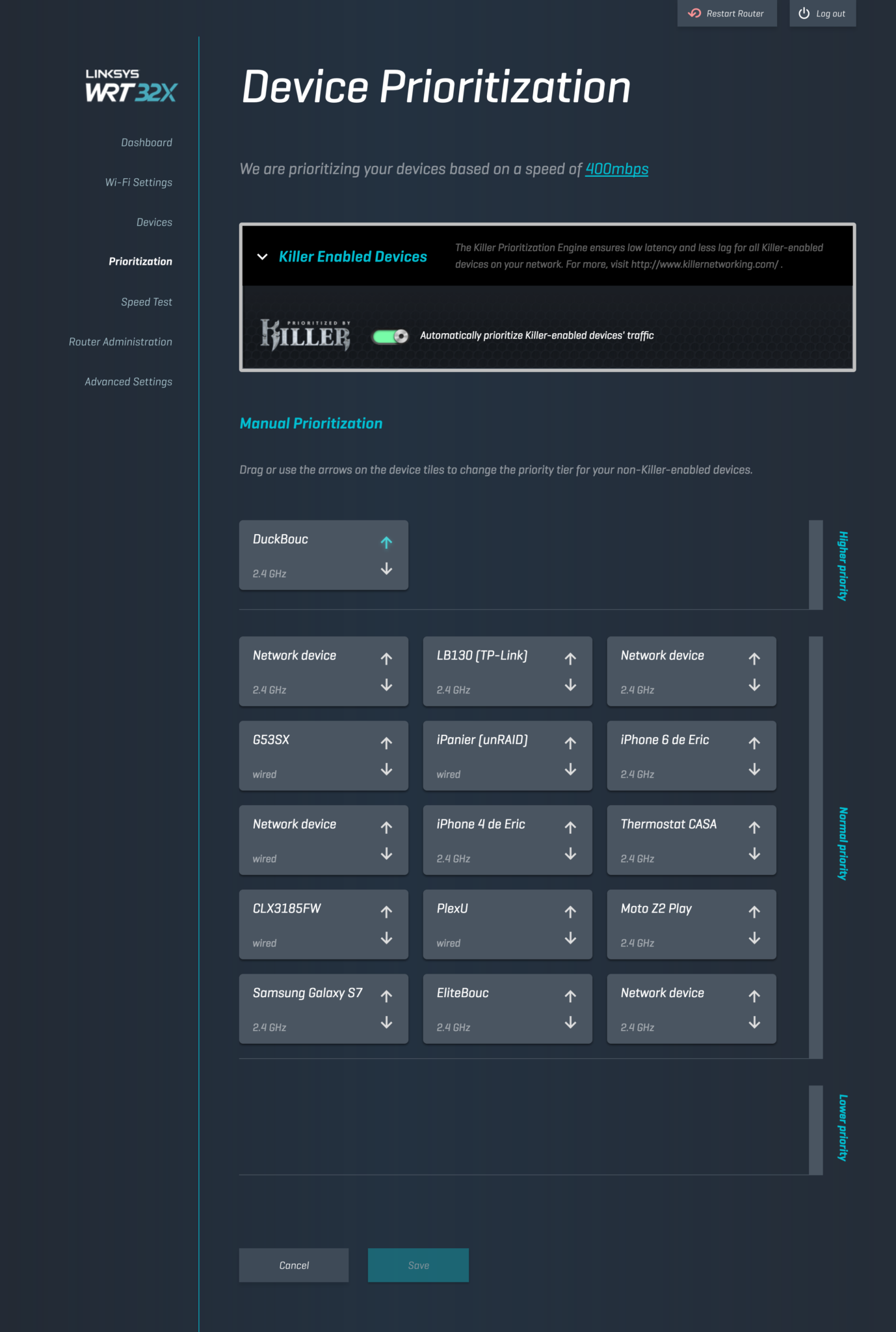This screenshot has width=896, height=1332.
Task: Log out of the router
Action: click(x=822, y=14)
